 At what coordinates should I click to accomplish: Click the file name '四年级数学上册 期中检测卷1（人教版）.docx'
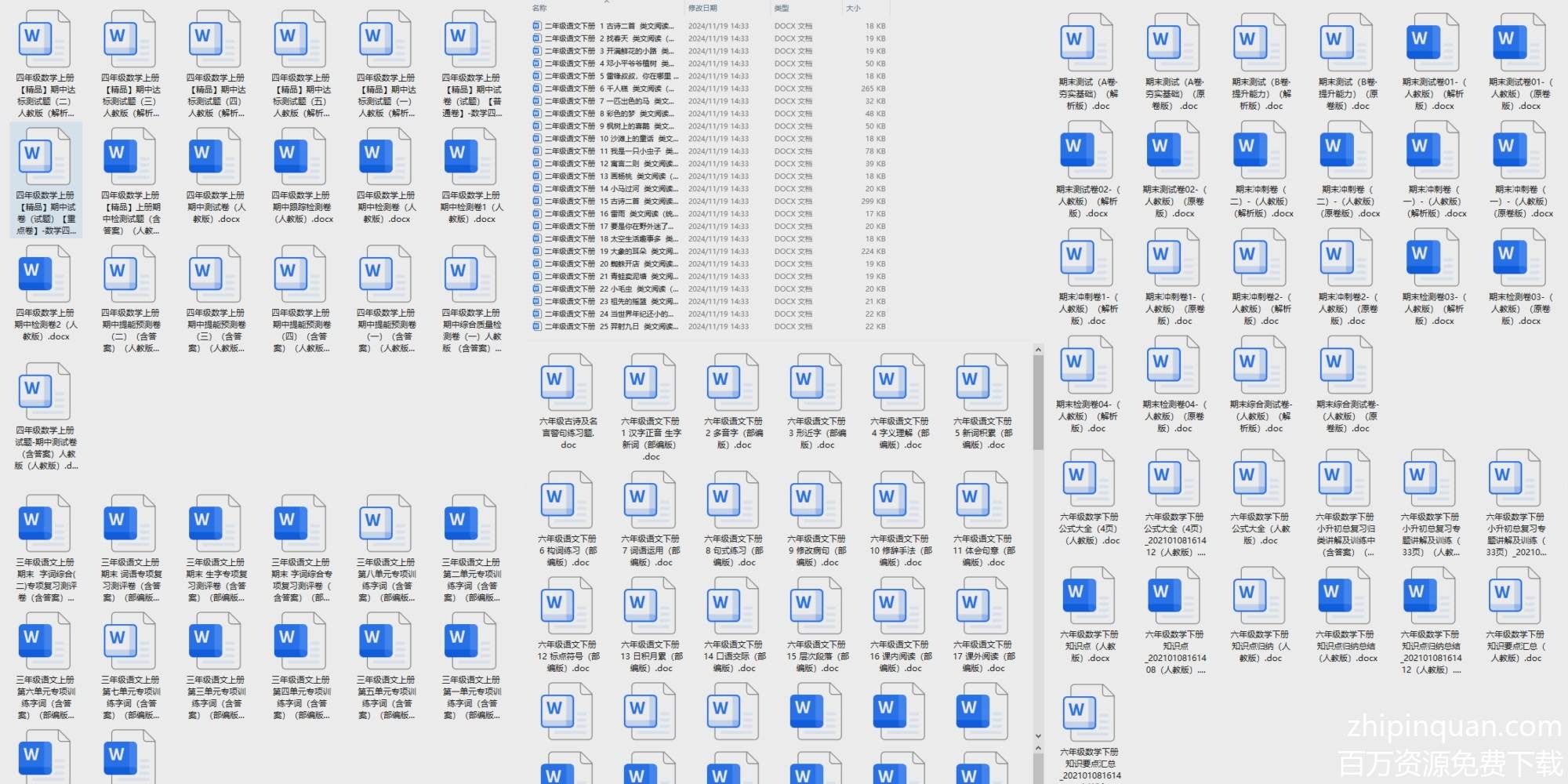pyautogui.click(x=471, y=207)
